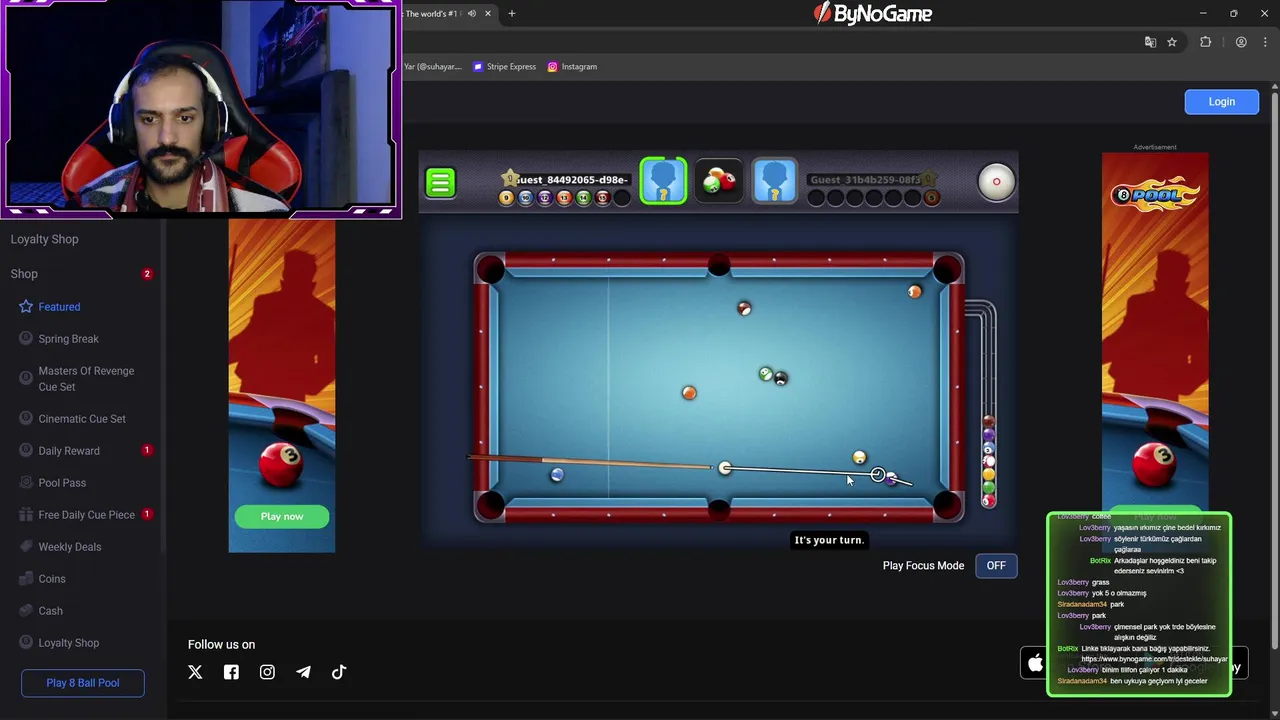Open the browser translate page icon

[x=1150, y=42]
